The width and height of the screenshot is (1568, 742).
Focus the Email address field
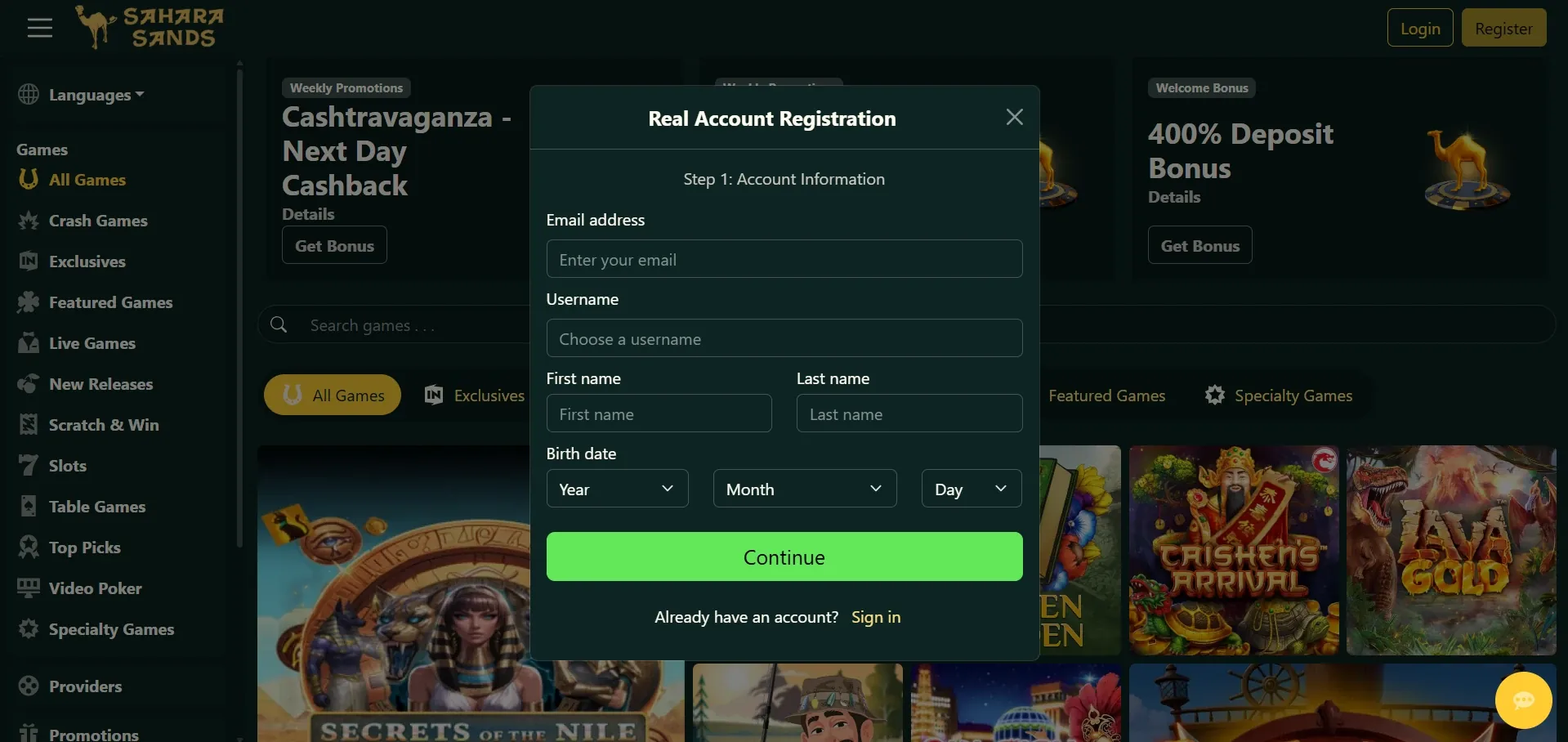(784, 259)
